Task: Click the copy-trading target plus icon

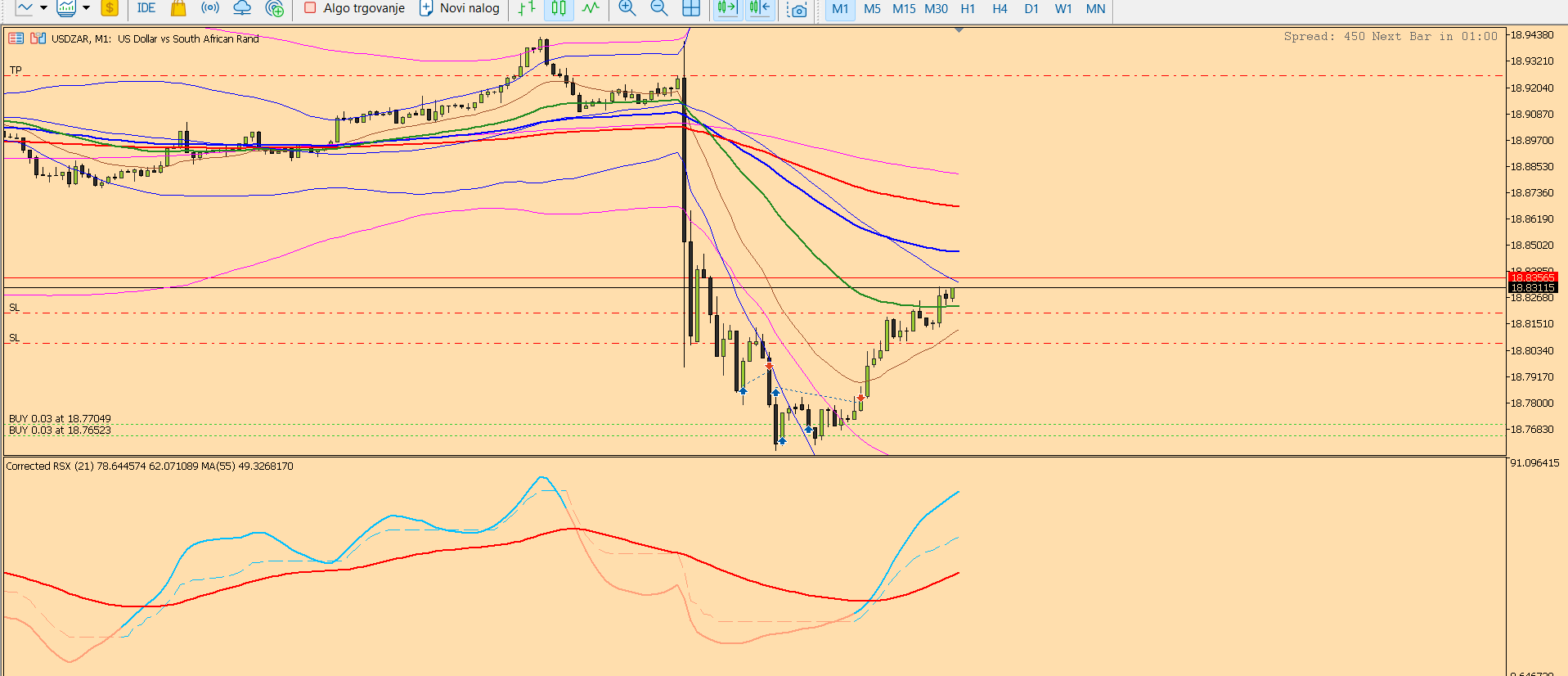Action: [x=275, y=8]
